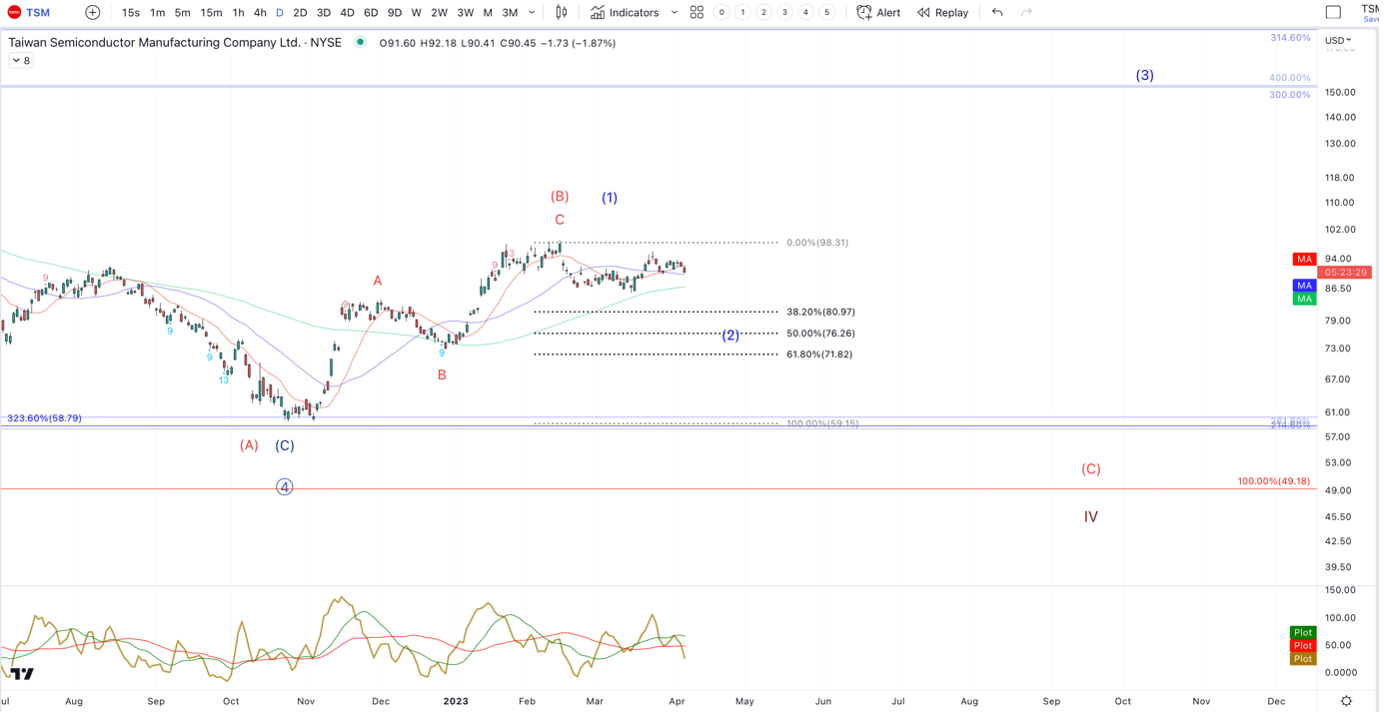Open the USD currency dropdown
The height and width of the screenshot is (715, 1384).
click(x=1338, y=41)
